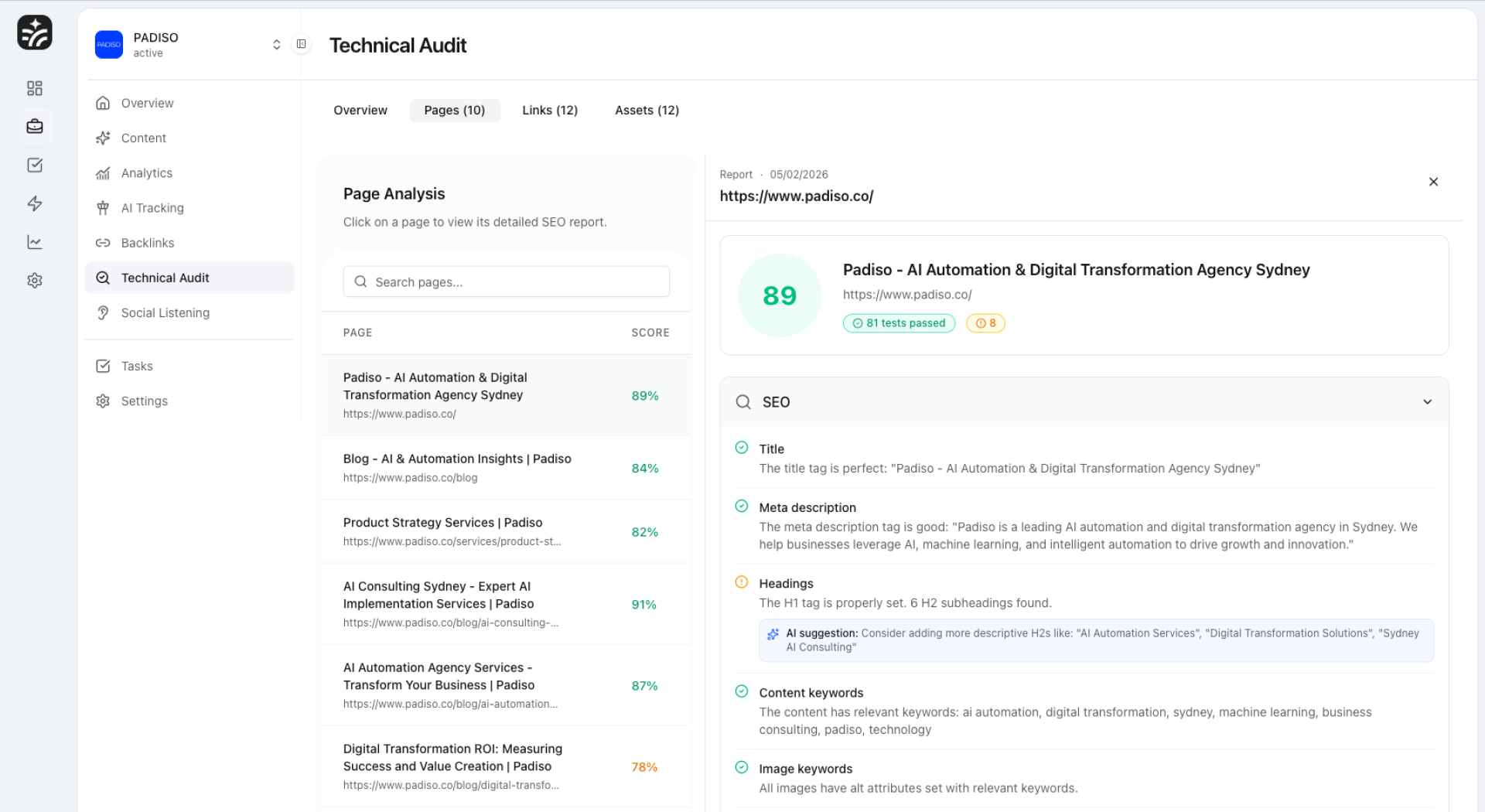Click the dashboard grid icon in left rail
Screen dimensions: 1485x812
35,88
